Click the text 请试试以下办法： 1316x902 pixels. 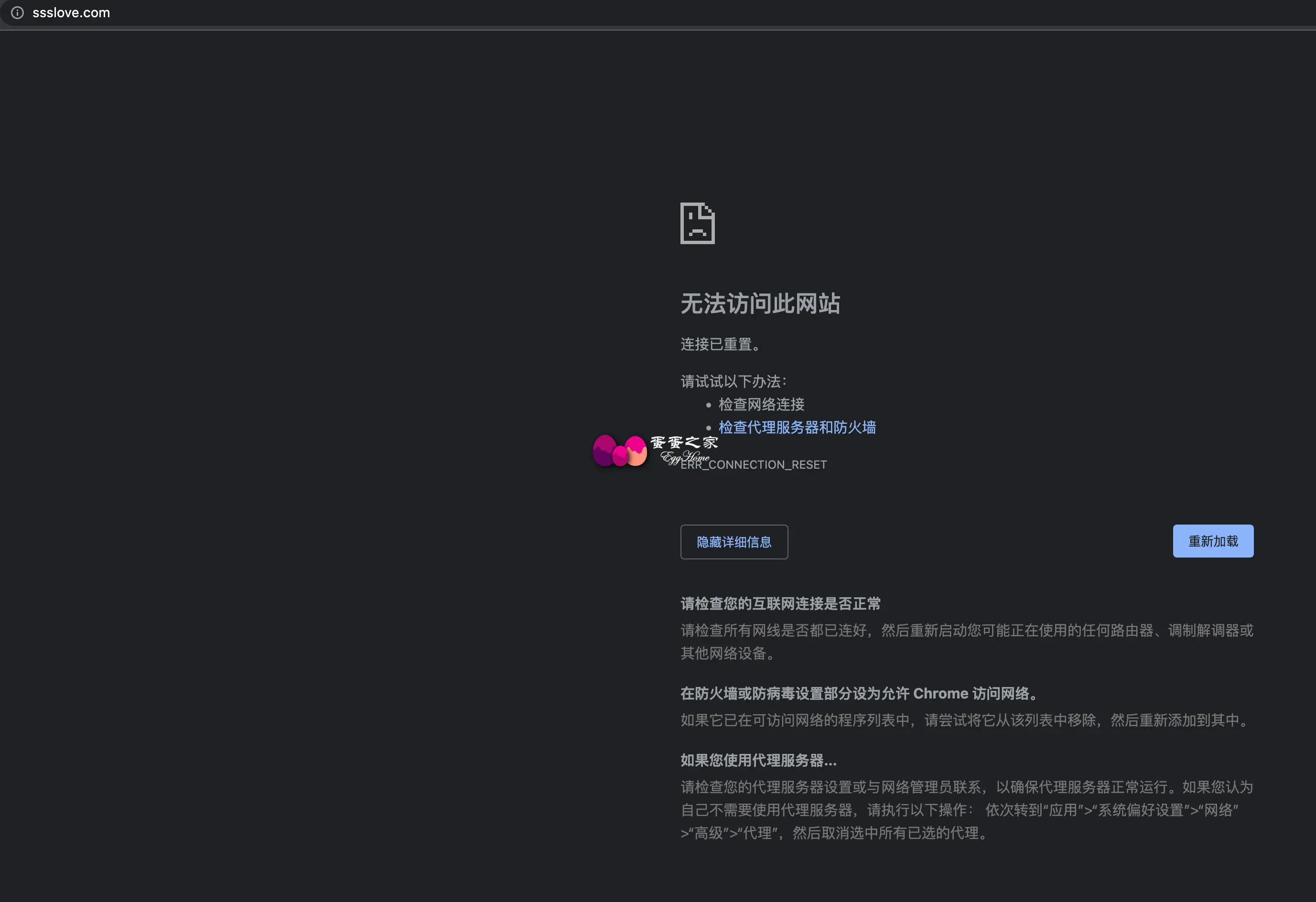(734, 381)
